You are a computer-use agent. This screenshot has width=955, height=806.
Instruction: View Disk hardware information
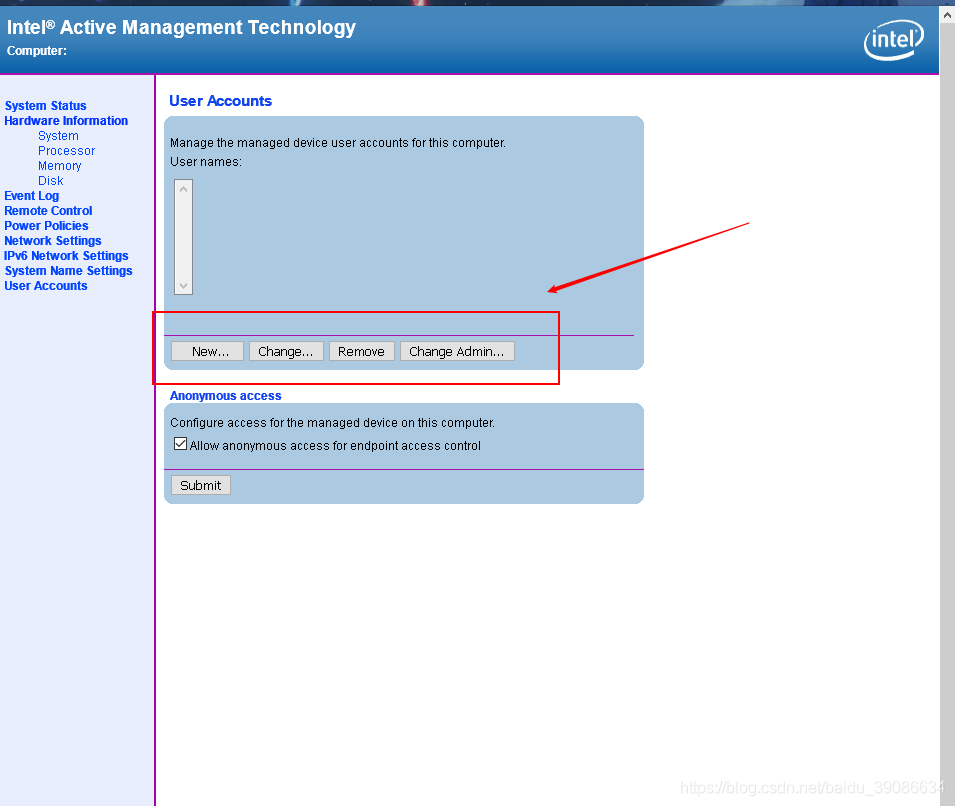50,180
